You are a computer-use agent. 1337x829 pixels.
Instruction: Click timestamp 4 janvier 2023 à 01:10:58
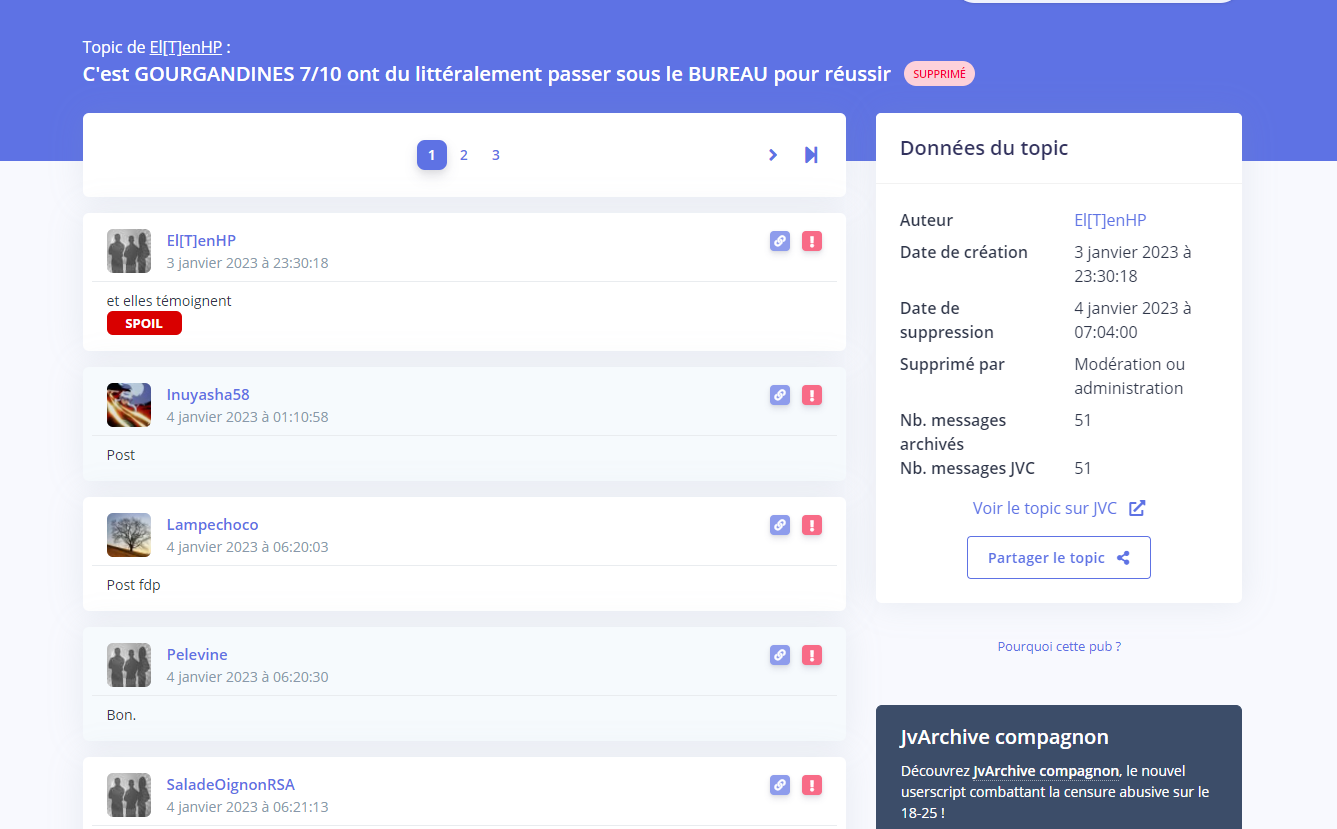click(x=247, y=417)
